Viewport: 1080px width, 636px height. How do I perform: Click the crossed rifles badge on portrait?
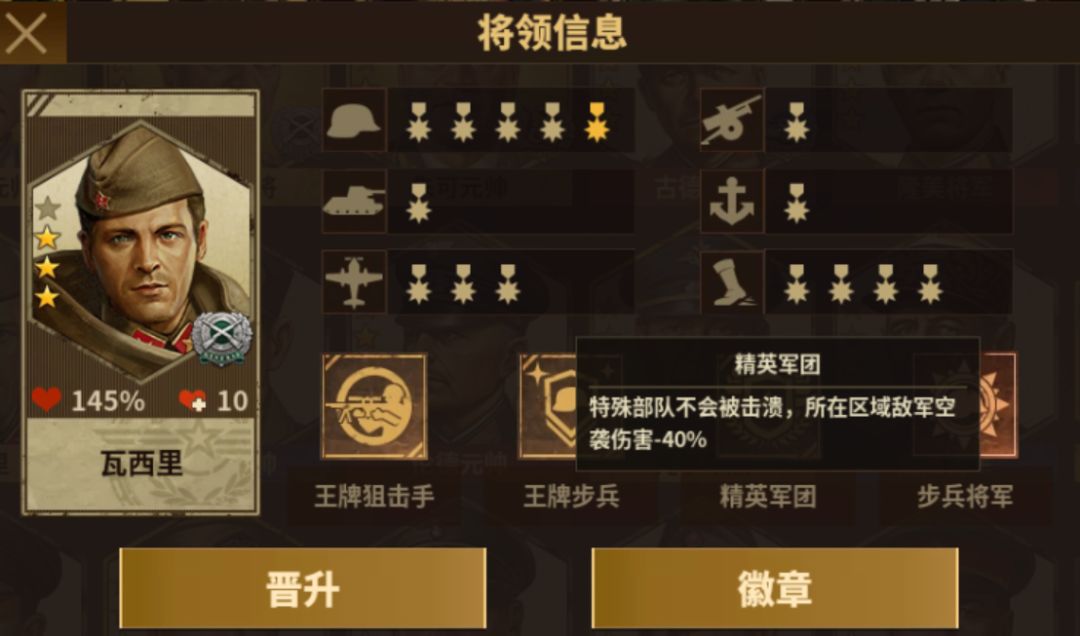point(221,338)
